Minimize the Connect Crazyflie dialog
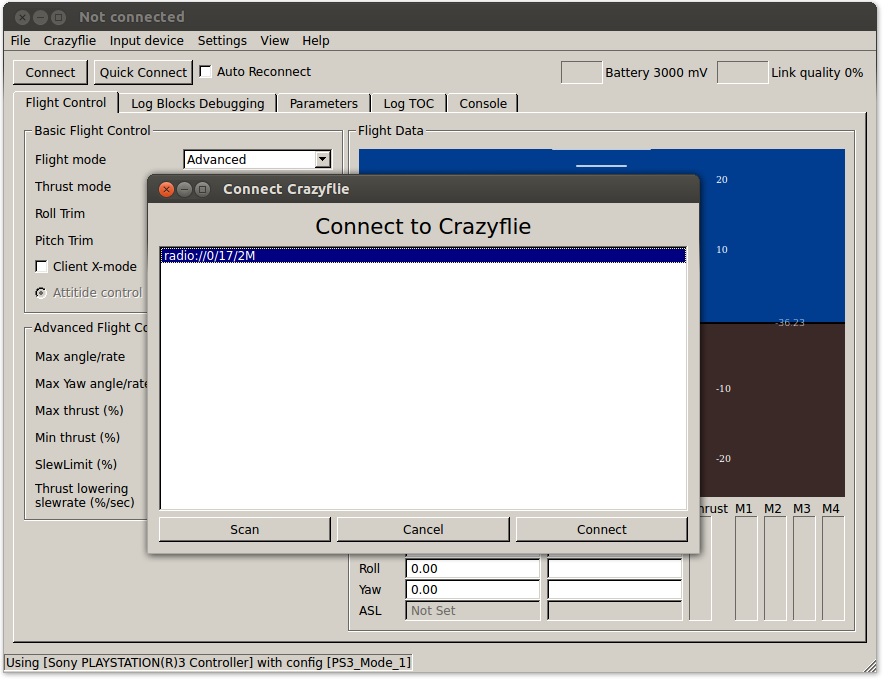This screenshot has width=890, height=687. coord(184,189)
